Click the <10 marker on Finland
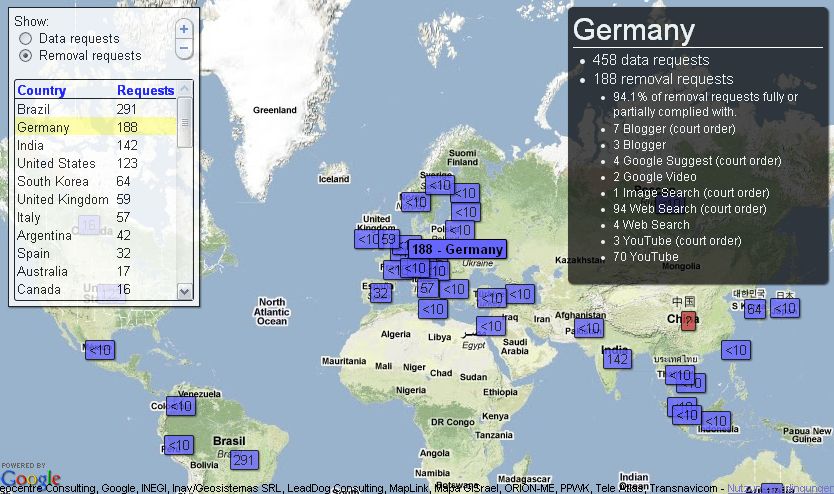The height and width of the screenshot is (494, 834). click(465, 192)
